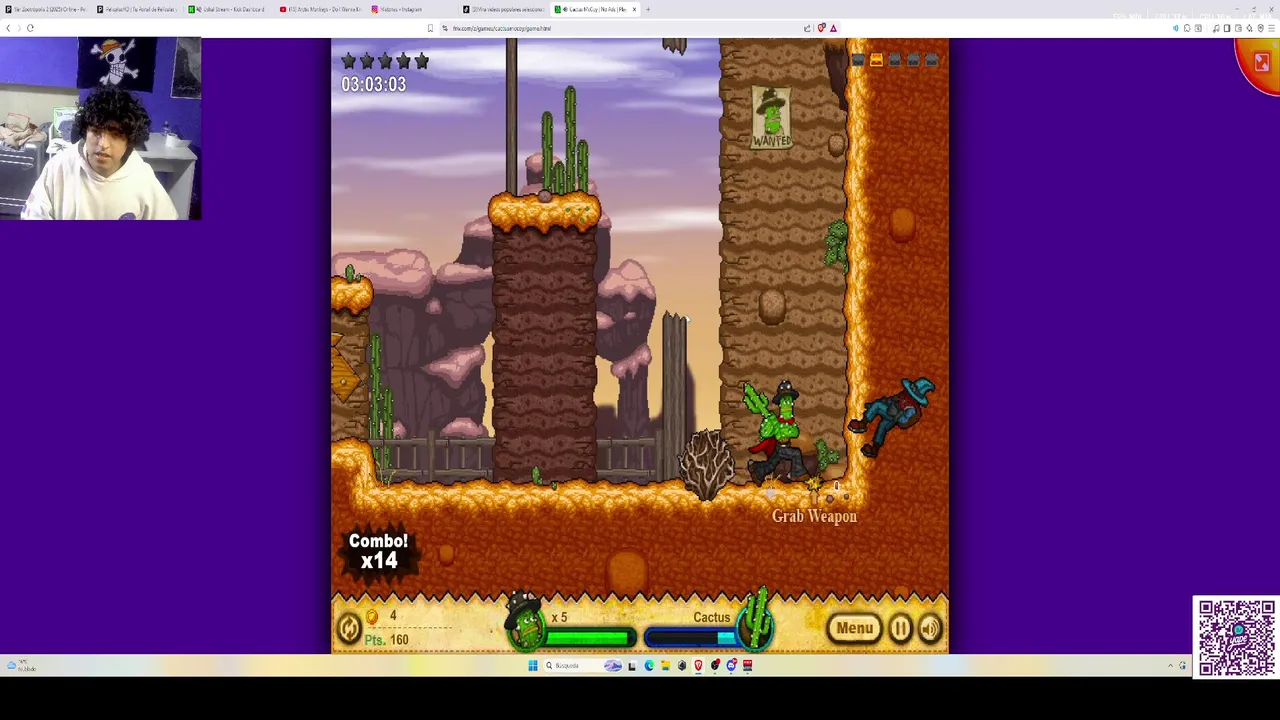1280x720 pixels.
Task: Click the Grab Weapon prompt
Action: tap(814, 516)
